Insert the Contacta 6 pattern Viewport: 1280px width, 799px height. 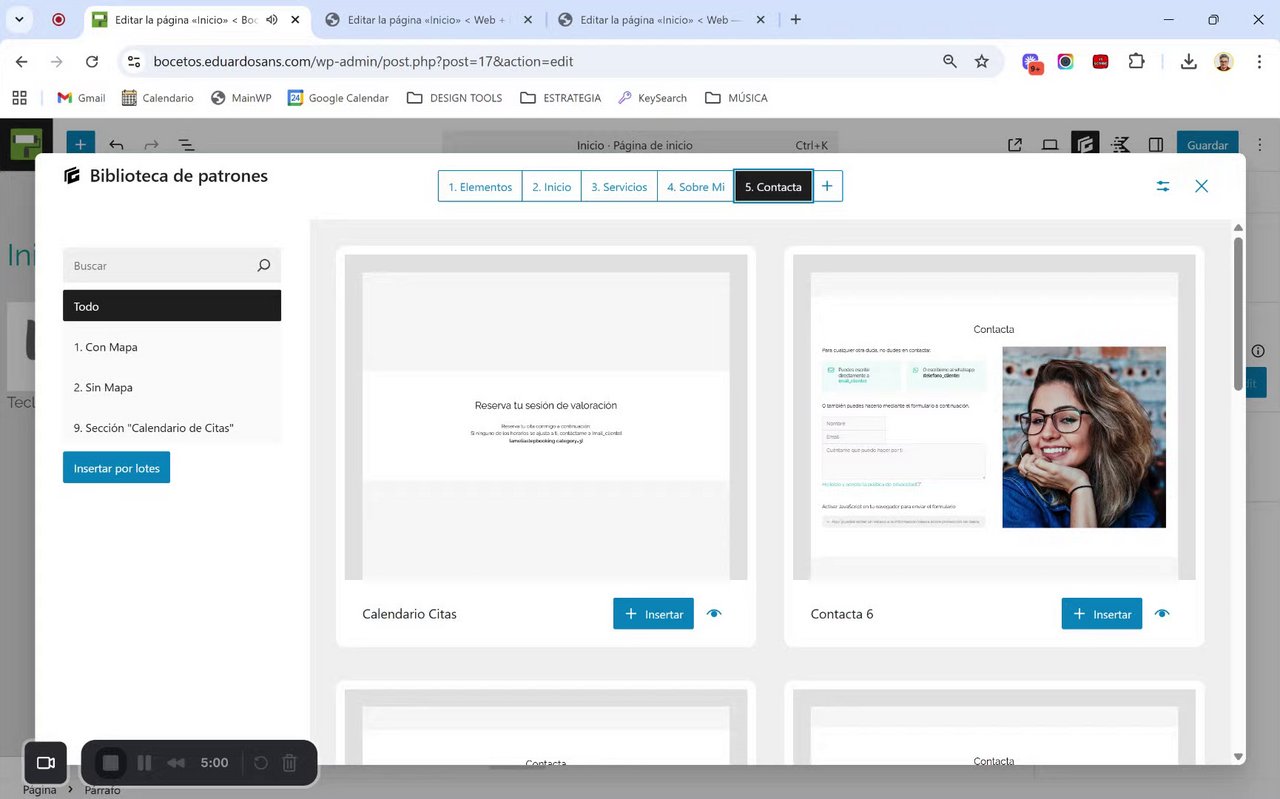[1101, 613]
